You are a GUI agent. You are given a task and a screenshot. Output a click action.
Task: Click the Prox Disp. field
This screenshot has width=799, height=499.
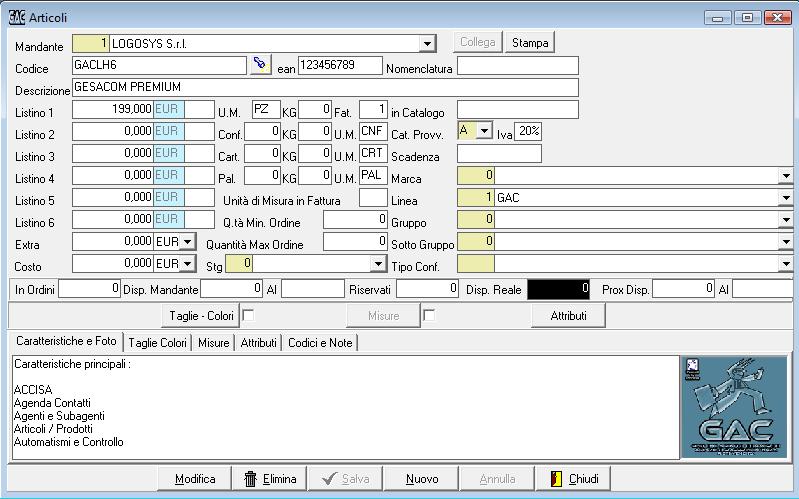click(683, 289)
